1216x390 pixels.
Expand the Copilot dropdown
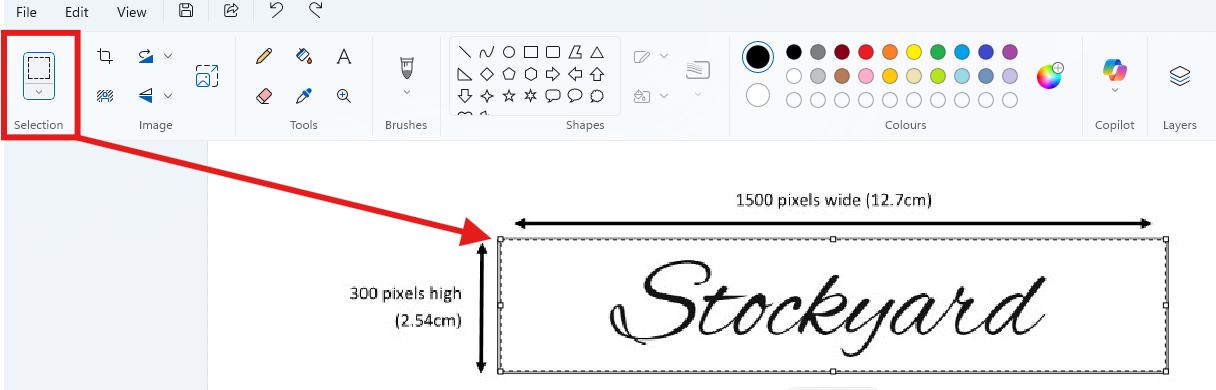point(1115,90)
